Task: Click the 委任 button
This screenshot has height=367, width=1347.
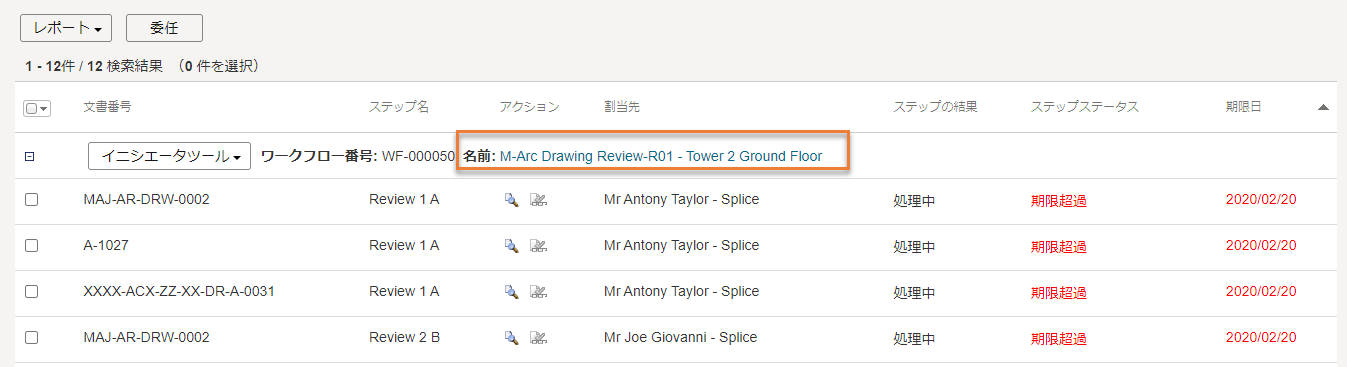Action: 164,29
